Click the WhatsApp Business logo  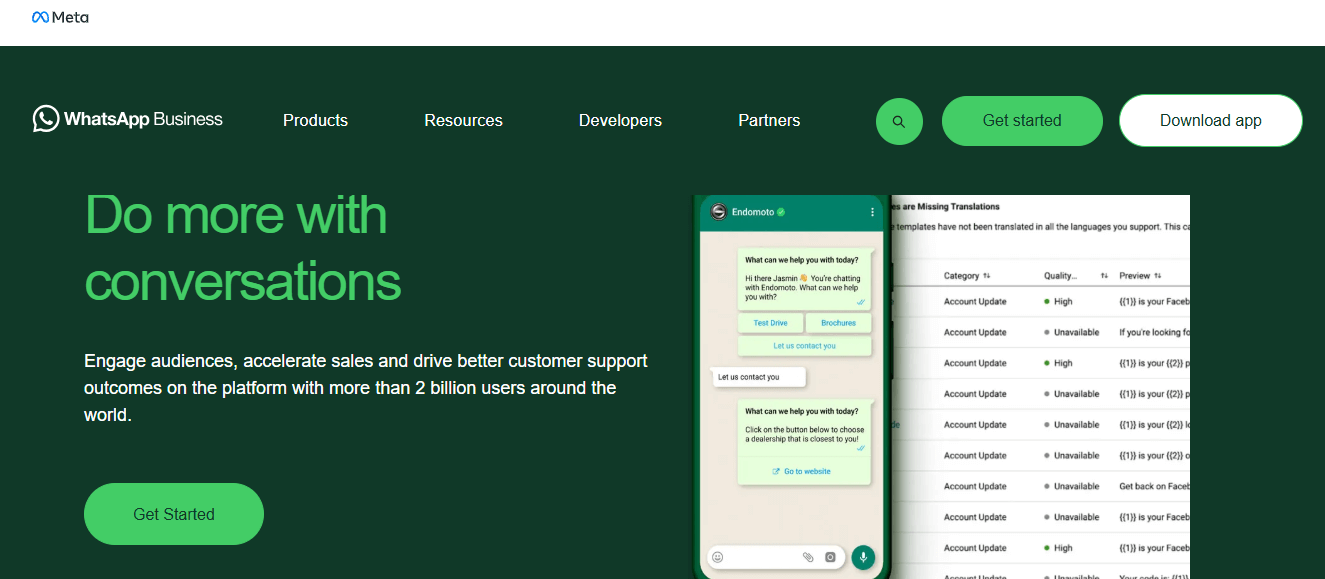point(128,119)
